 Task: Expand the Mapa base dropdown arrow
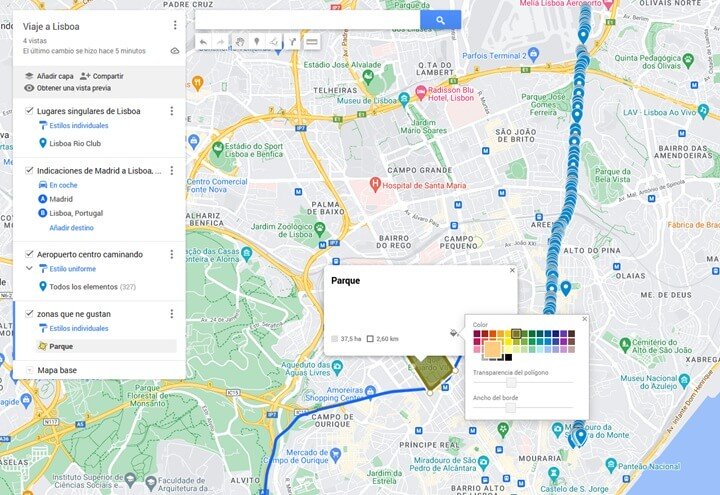(29, 370)
